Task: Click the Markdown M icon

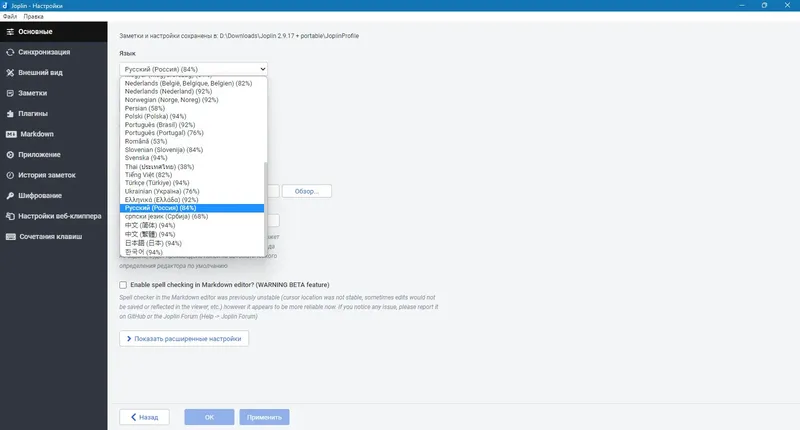Action: pos(11,134)
